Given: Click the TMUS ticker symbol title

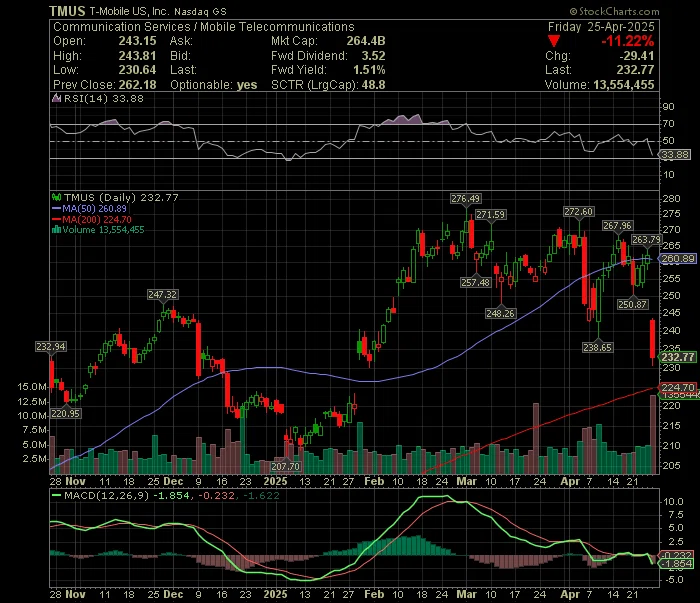Looking at the screenshot, I should [x=67, y=11].
